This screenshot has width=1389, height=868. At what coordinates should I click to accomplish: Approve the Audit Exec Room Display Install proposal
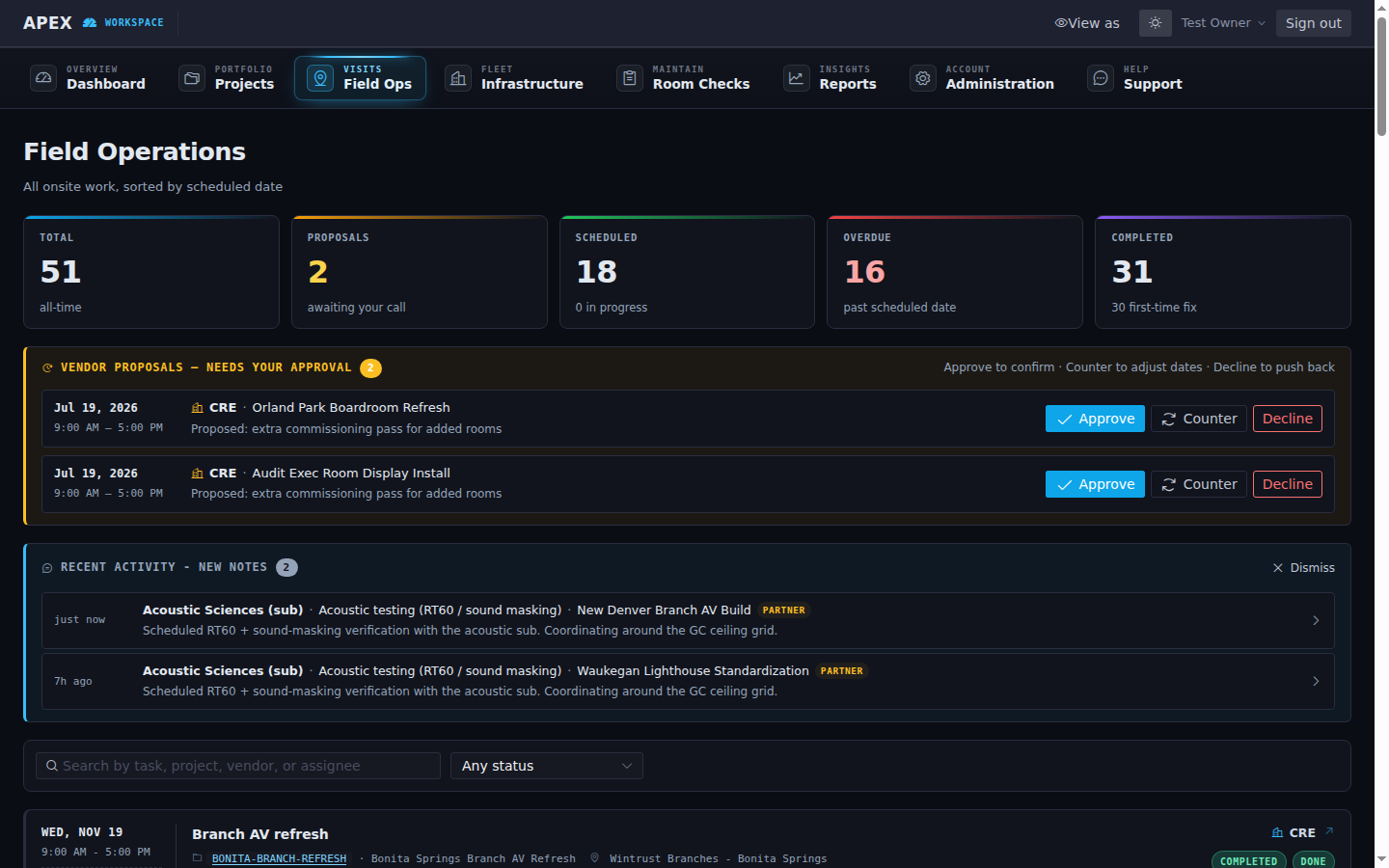point(1095,484)
